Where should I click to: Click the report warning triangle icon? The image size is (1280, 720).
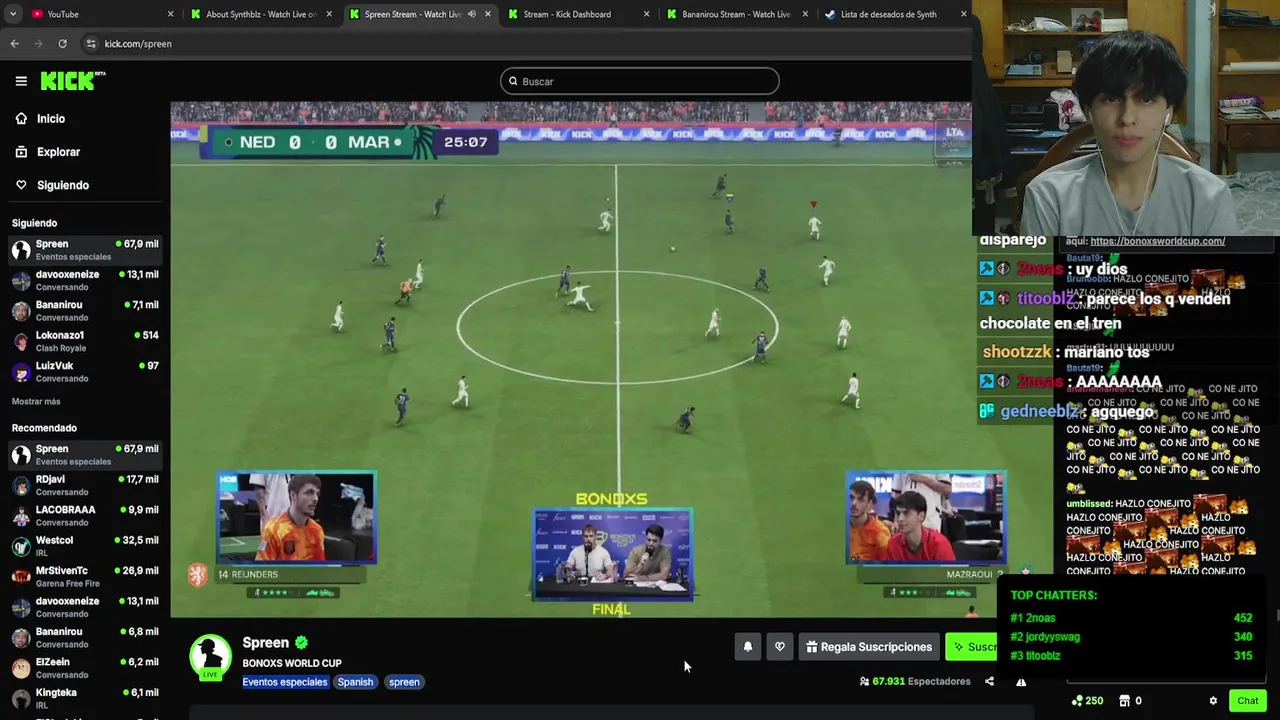1021,682
